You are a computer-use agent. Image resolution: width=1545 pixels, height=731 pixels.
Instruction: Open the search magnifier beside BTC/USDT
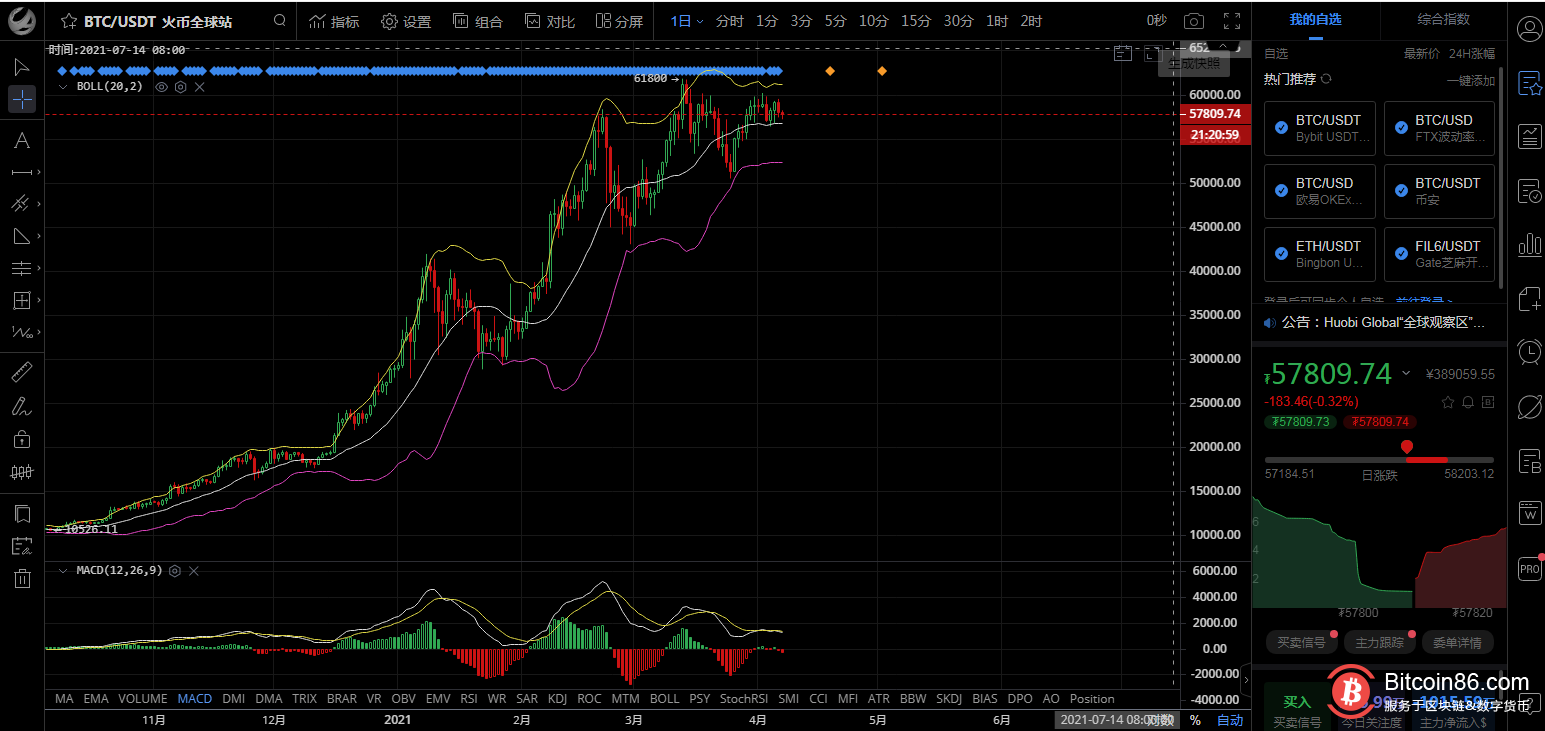(x=280, y=21)
